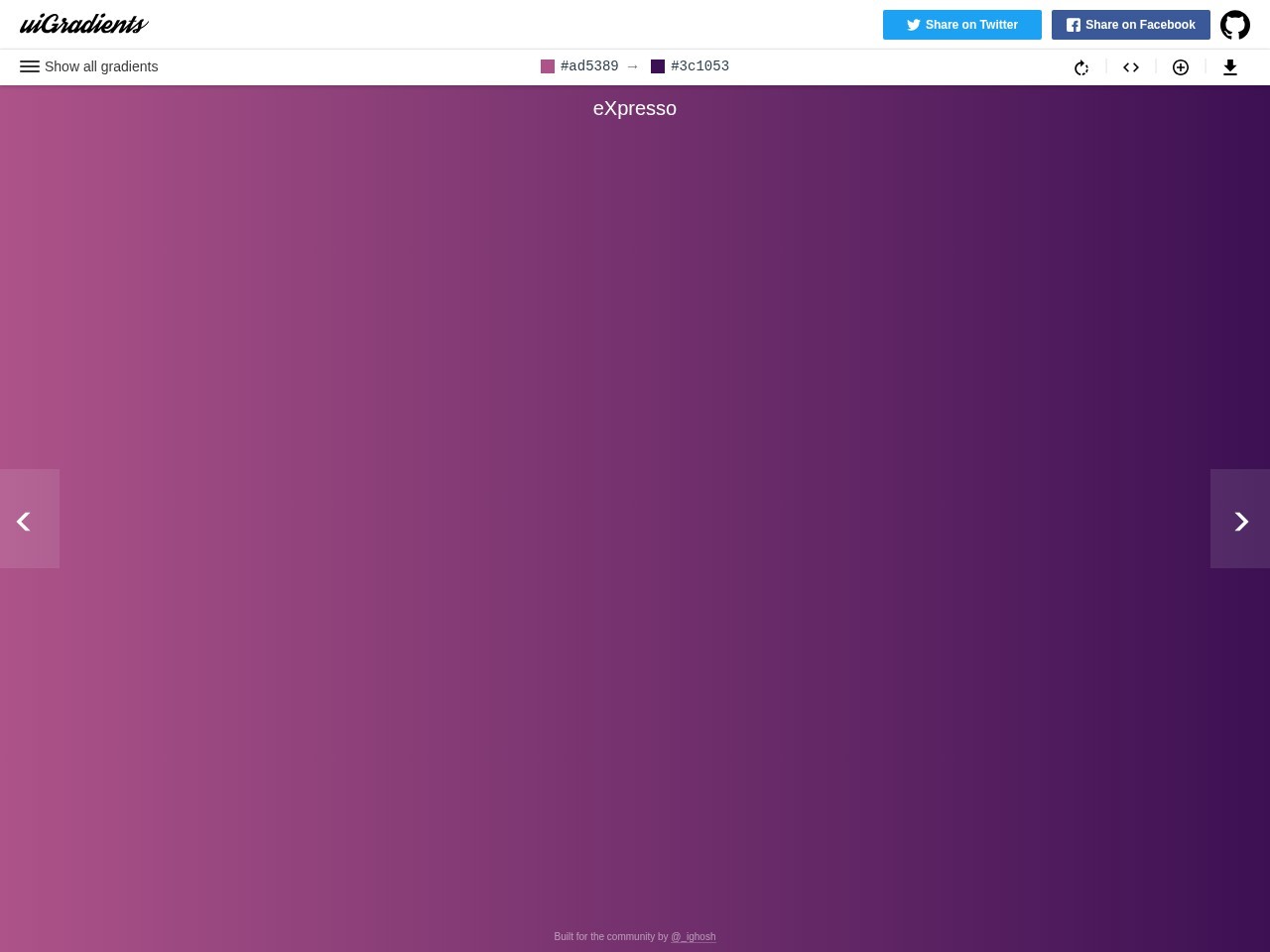This screenshot has height=952, width=1270.
Task: Click the #ad5389 color swatch
Action: (548, 66)
